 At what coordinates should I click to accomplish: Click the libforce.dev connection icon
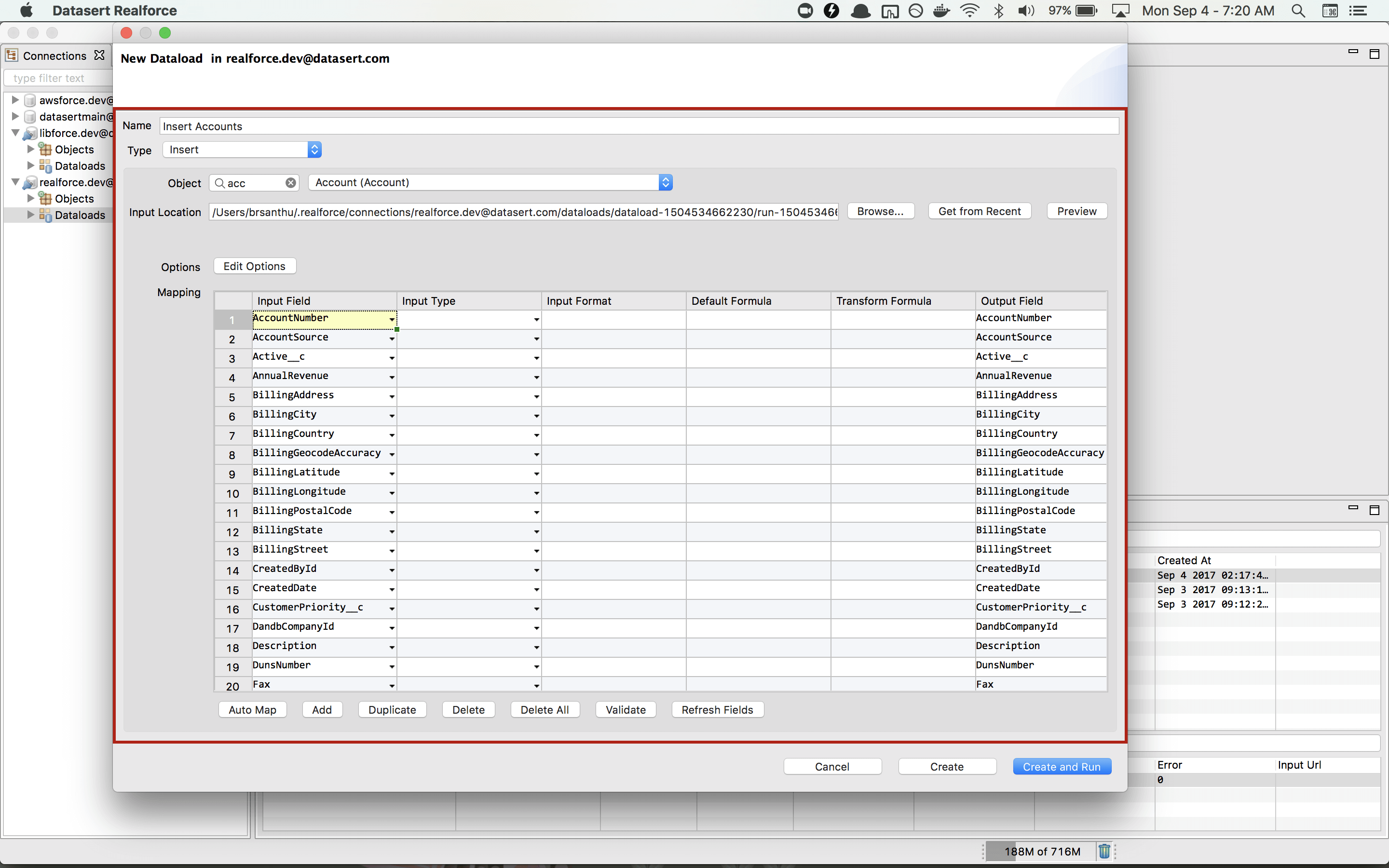coord(30,133)
